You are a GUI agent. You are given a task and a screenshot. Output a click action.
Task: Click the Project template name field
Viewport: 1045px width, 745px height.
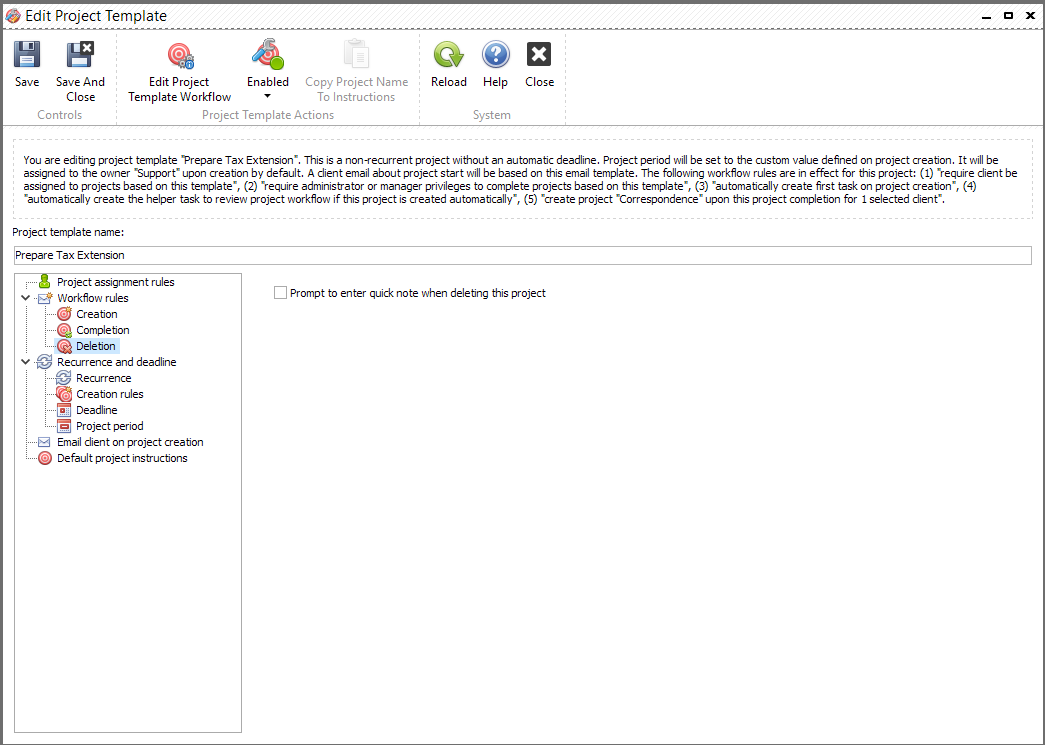(x=522, y=255)
